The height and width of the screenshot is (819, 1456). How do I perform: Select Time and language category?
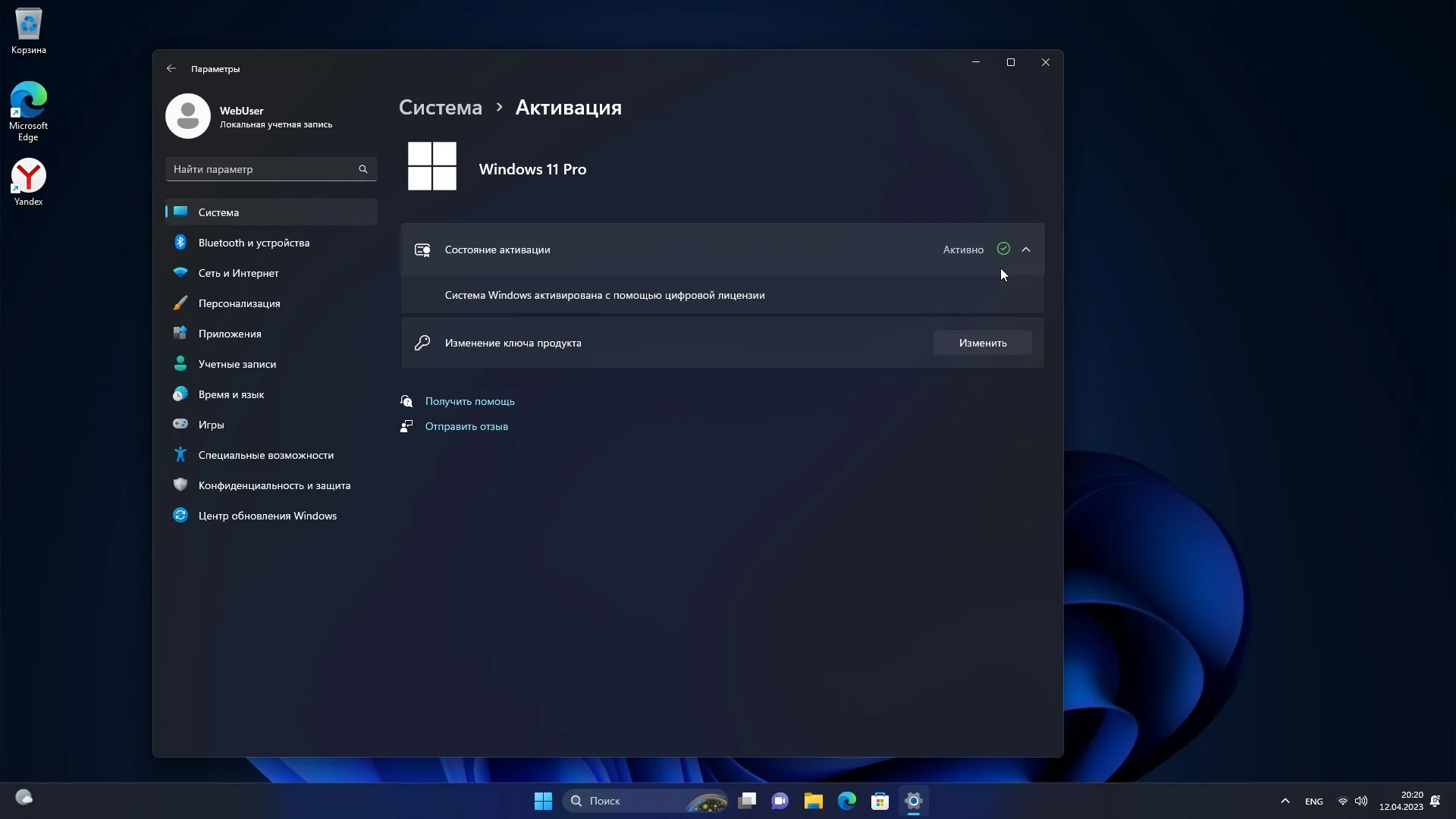pos(231,394)
